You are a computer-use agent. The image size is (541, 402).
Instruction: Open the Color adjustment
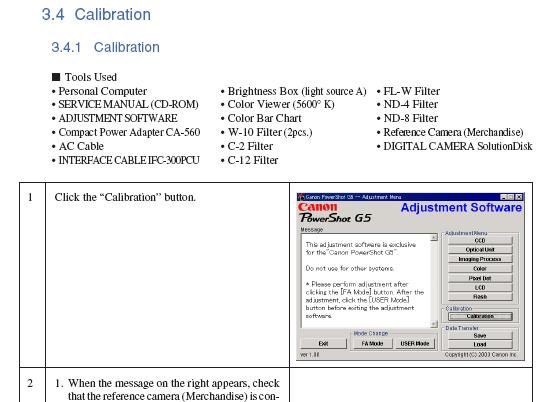click(x=480, y=268)
